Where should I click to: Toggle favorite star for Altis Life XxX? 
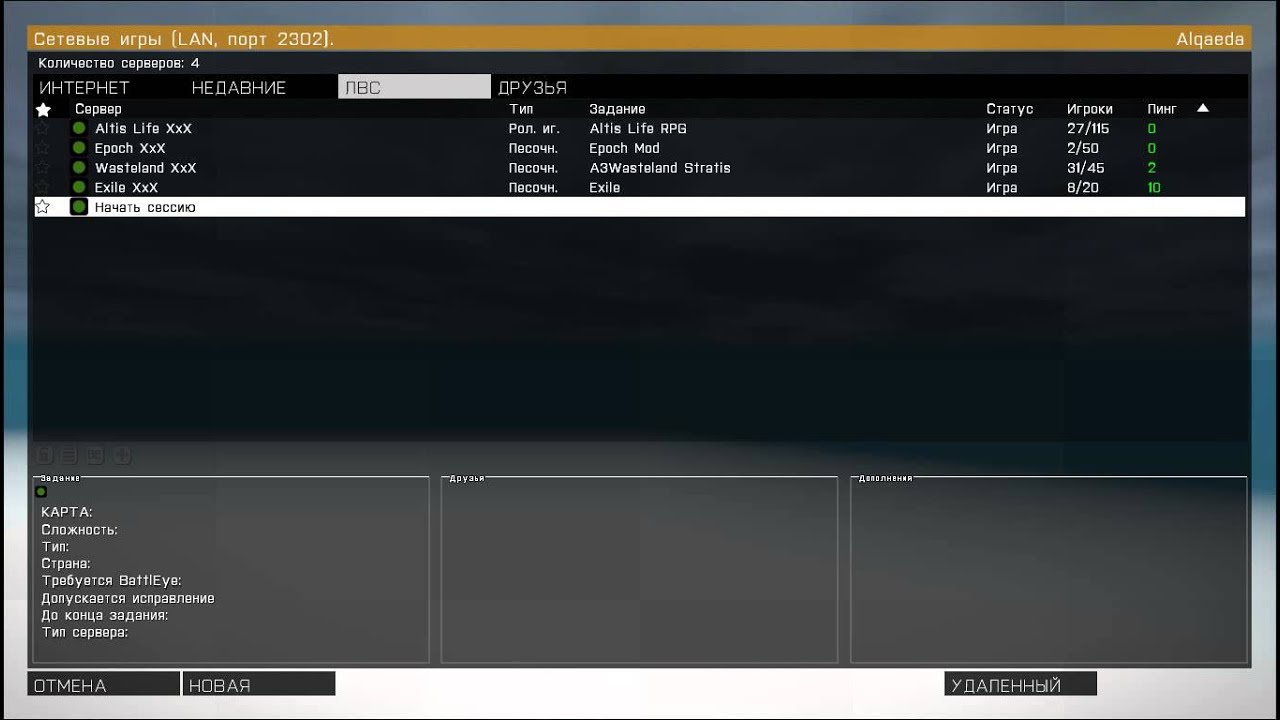(x=43, y=128)
